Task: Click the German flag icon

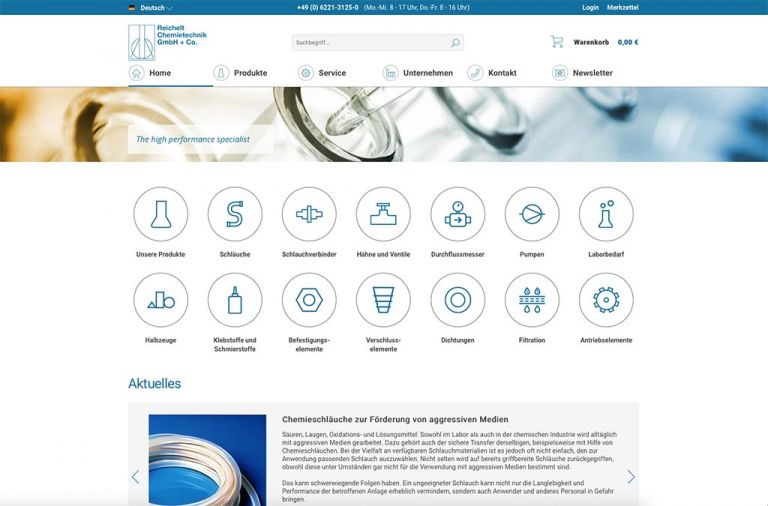Action: click(132, 8)
